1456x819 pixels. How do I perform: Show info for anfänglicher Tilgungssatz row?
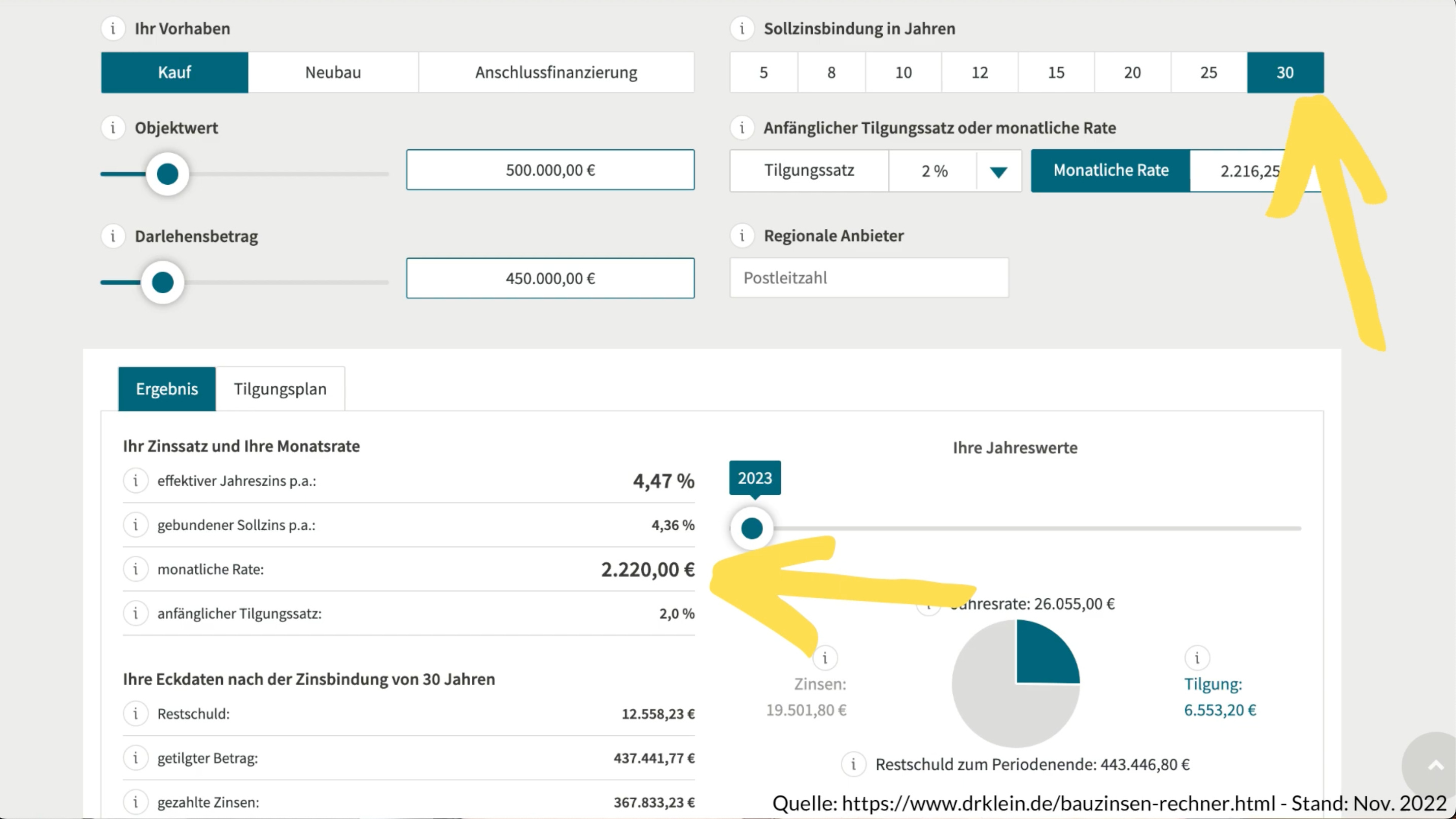click(x=135, y=612)
